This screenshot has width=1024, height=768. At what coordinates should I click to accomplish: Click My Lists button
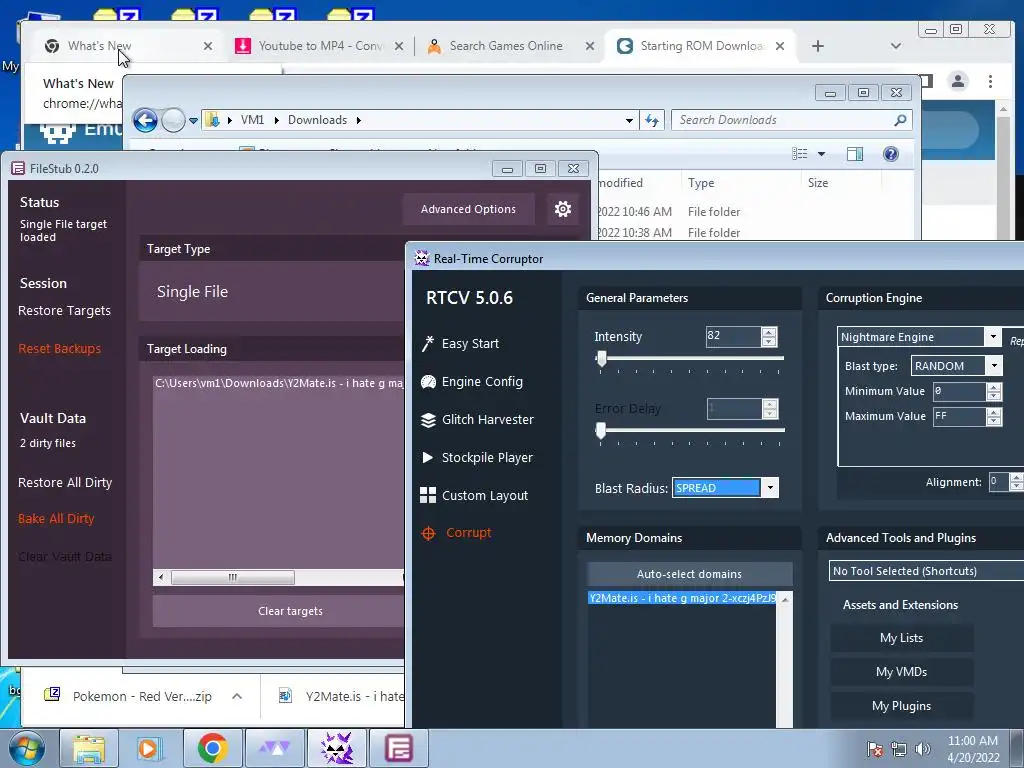tap(901, 638)
